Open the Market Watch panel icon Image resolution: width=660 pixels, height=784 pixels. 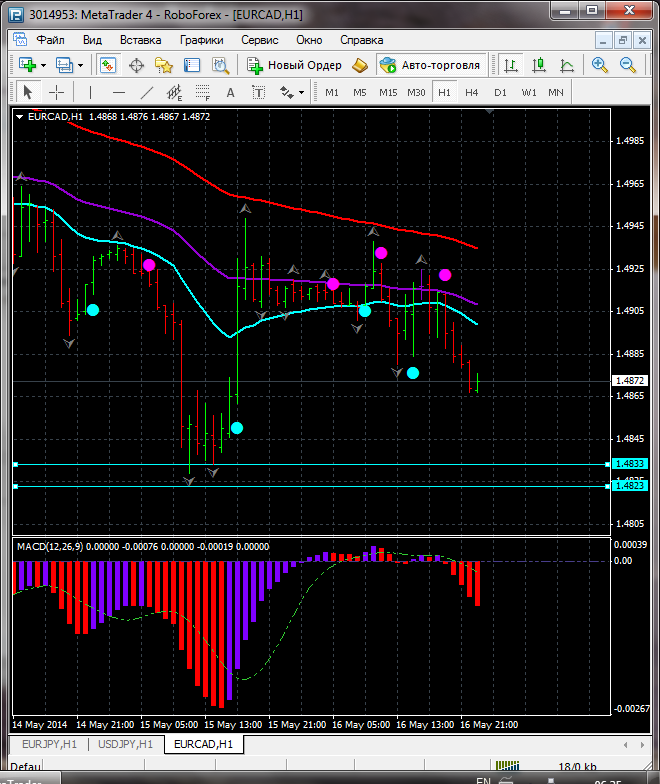click(x=108, y=65)
